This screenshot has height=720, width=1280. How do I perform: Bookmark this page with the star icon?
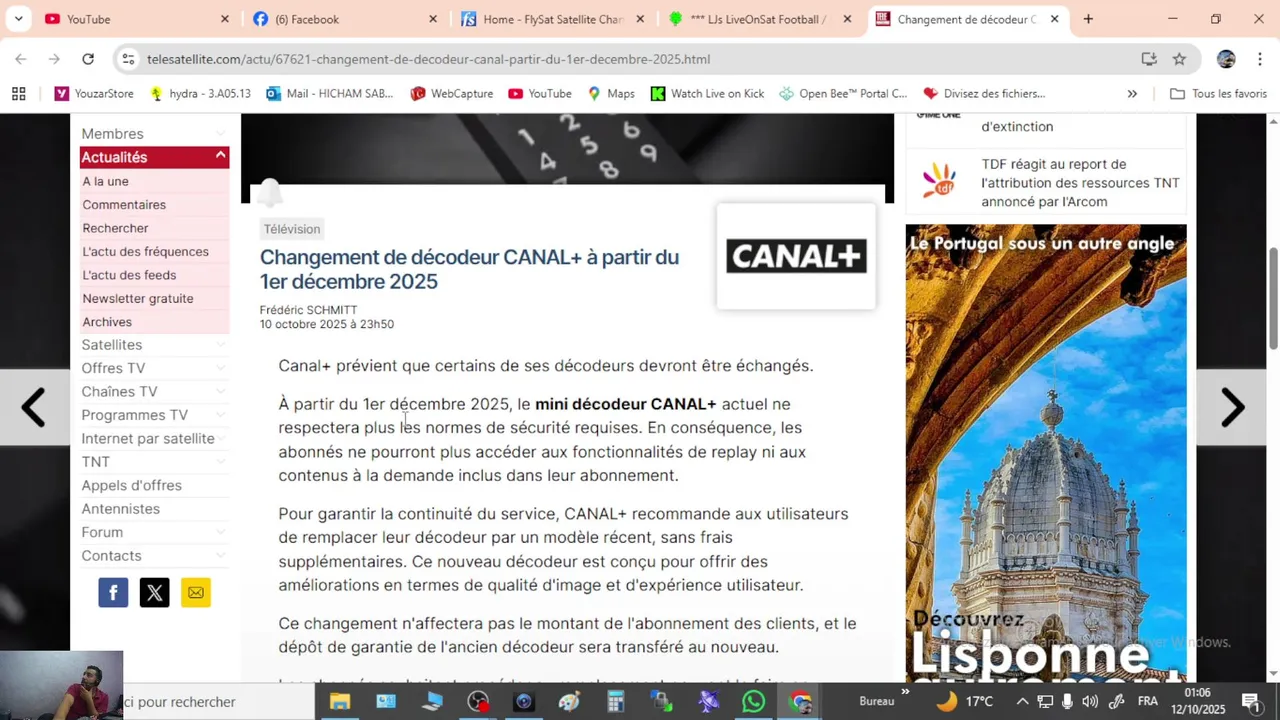tap(1179, 59)
